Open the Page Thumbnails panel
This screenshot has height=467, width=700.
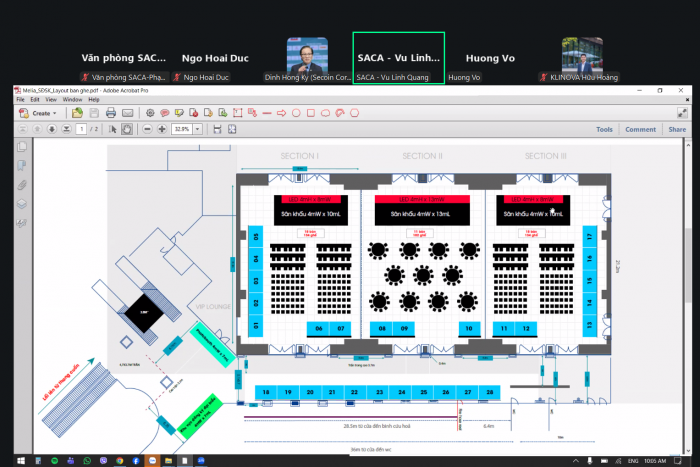[x=21, y=146]
